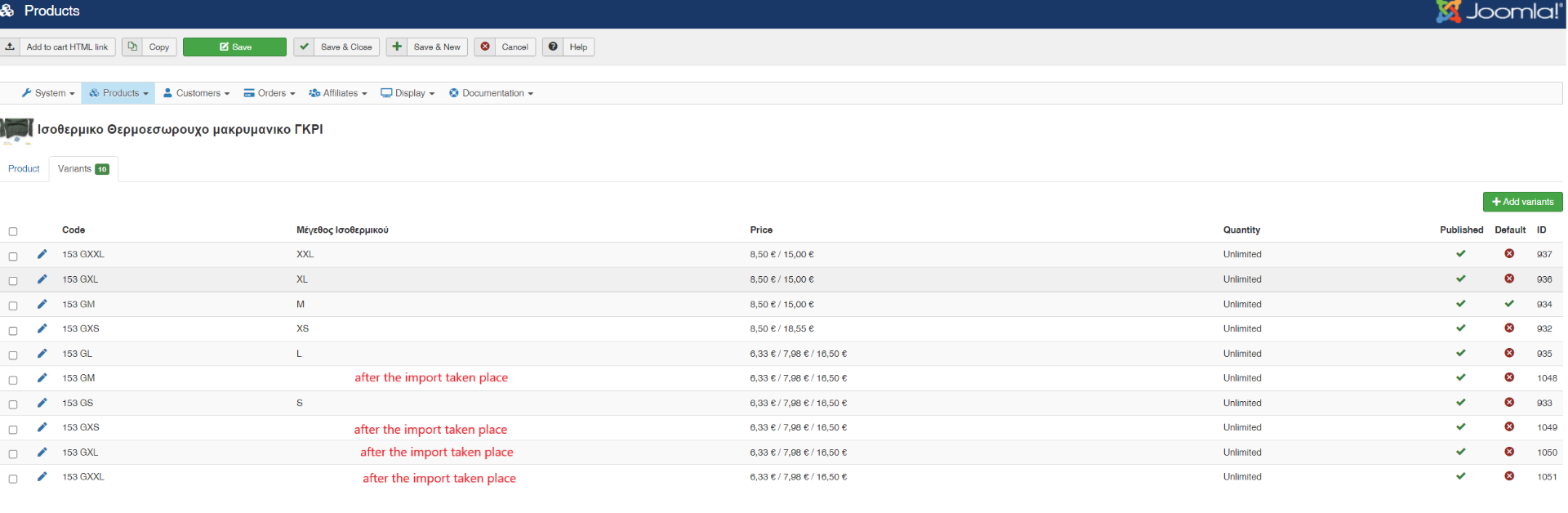
Task: Check the box for 153 GXXL ID 1051
Action: click(13, 479)
